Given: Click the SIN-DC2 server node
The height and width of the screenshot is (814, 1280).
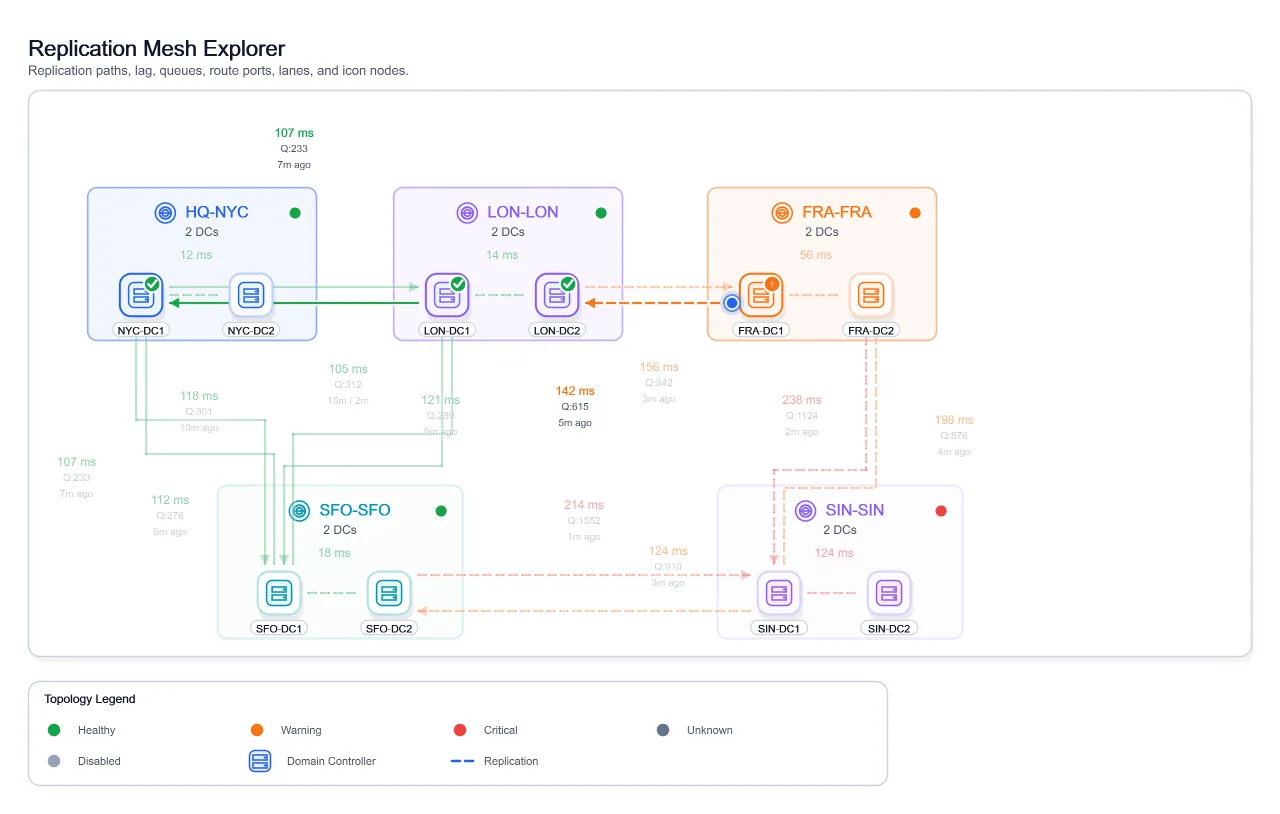Looking at the screenshot, I should [x=889, y=593].
